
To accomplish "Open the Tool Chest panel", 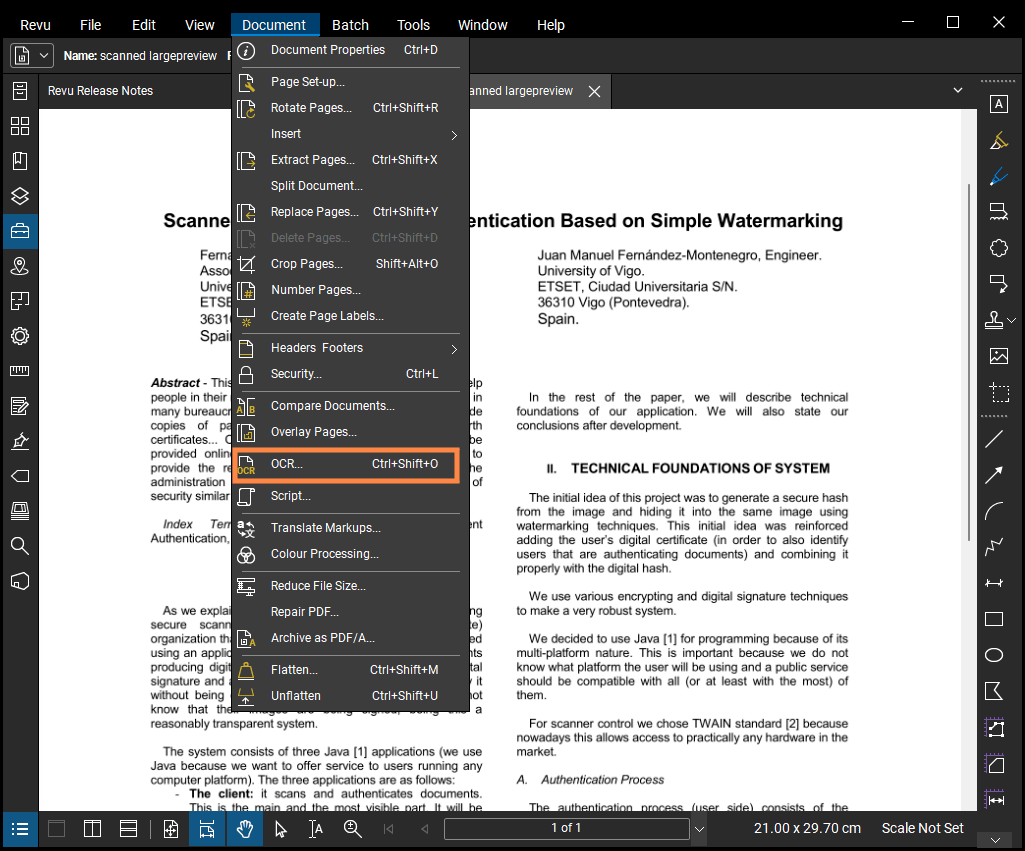I will click(x=19, y=231).
